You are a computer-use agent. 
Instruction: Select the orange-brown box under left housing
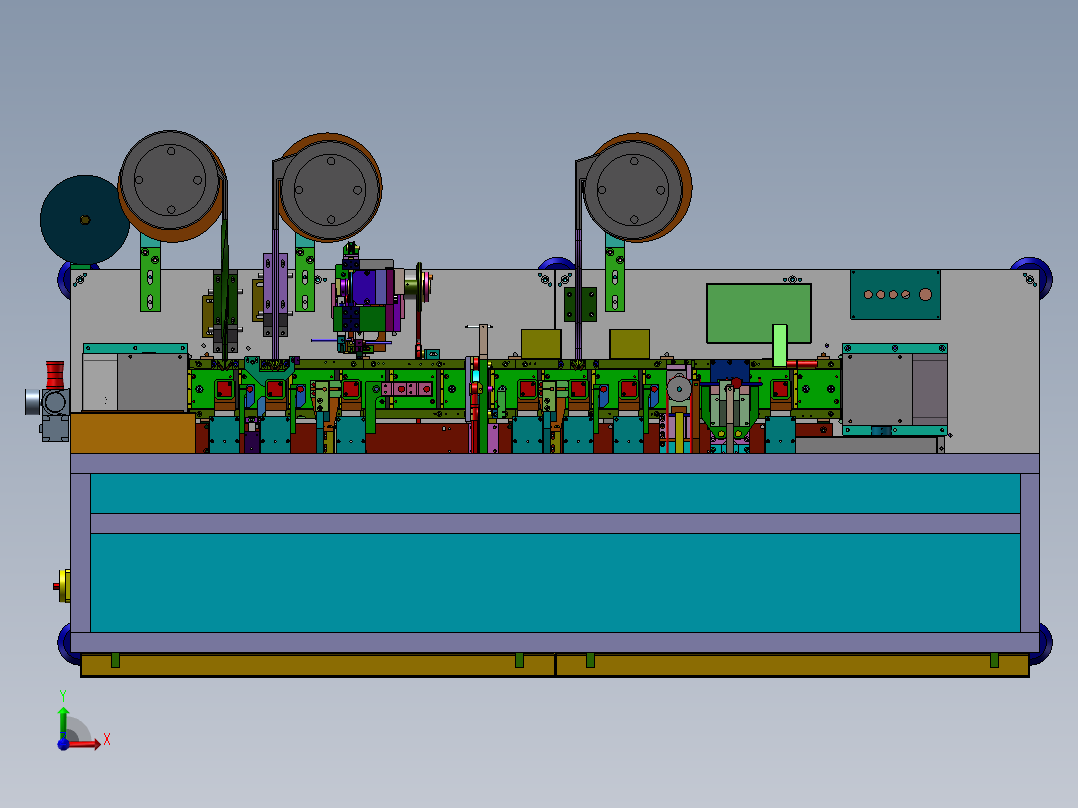133,433
